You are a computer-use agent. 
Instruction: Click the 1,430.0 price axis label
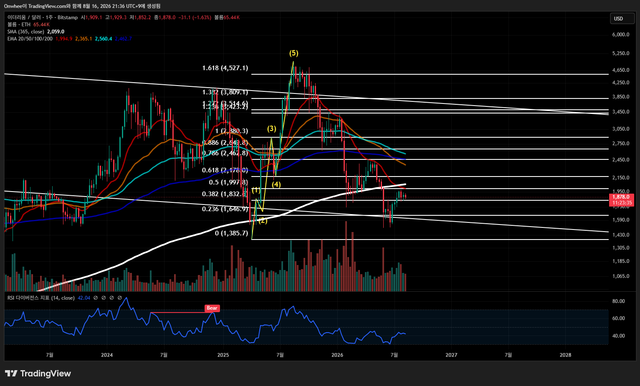coord(621,235)
